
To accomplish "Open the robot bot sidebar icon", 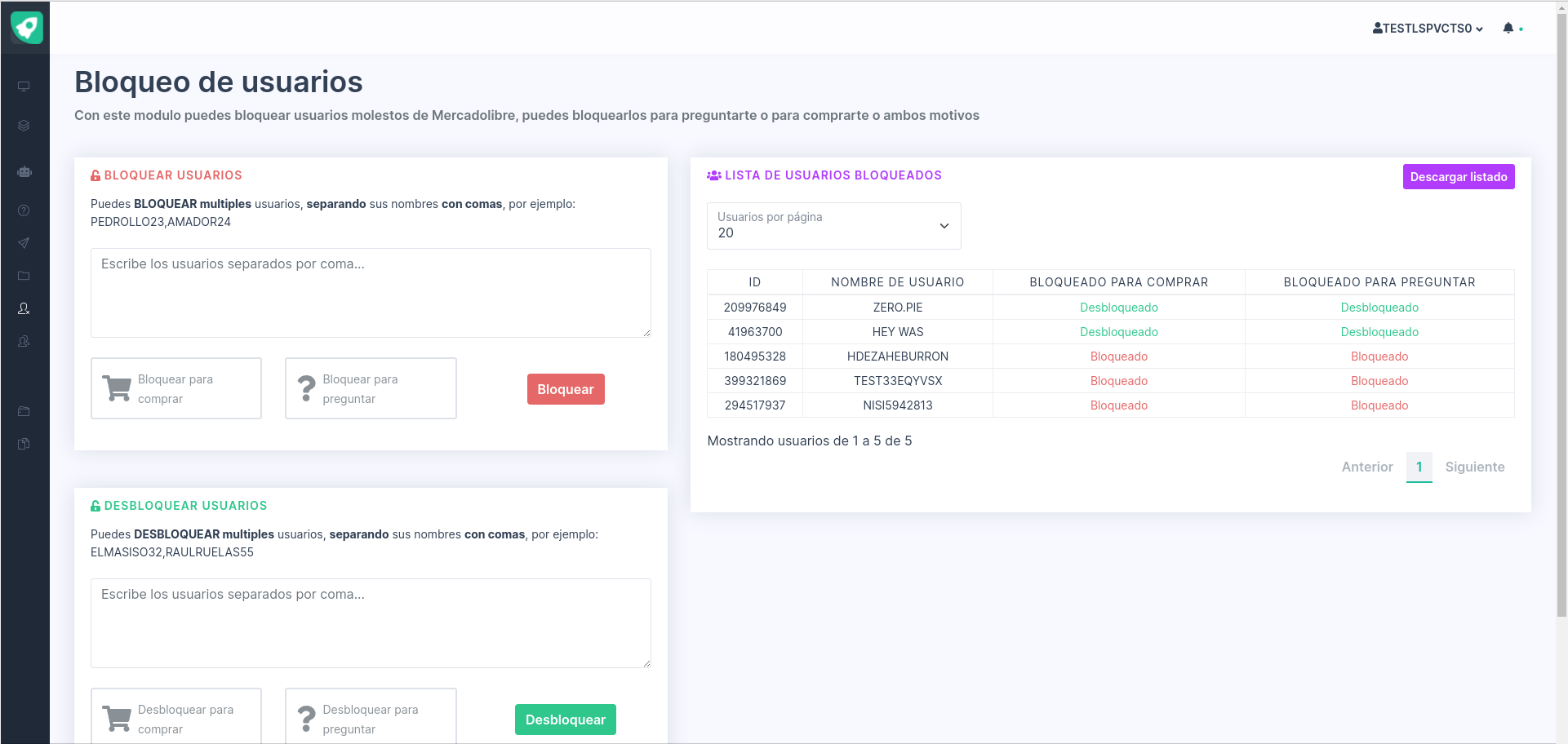I will coord(24,171).
